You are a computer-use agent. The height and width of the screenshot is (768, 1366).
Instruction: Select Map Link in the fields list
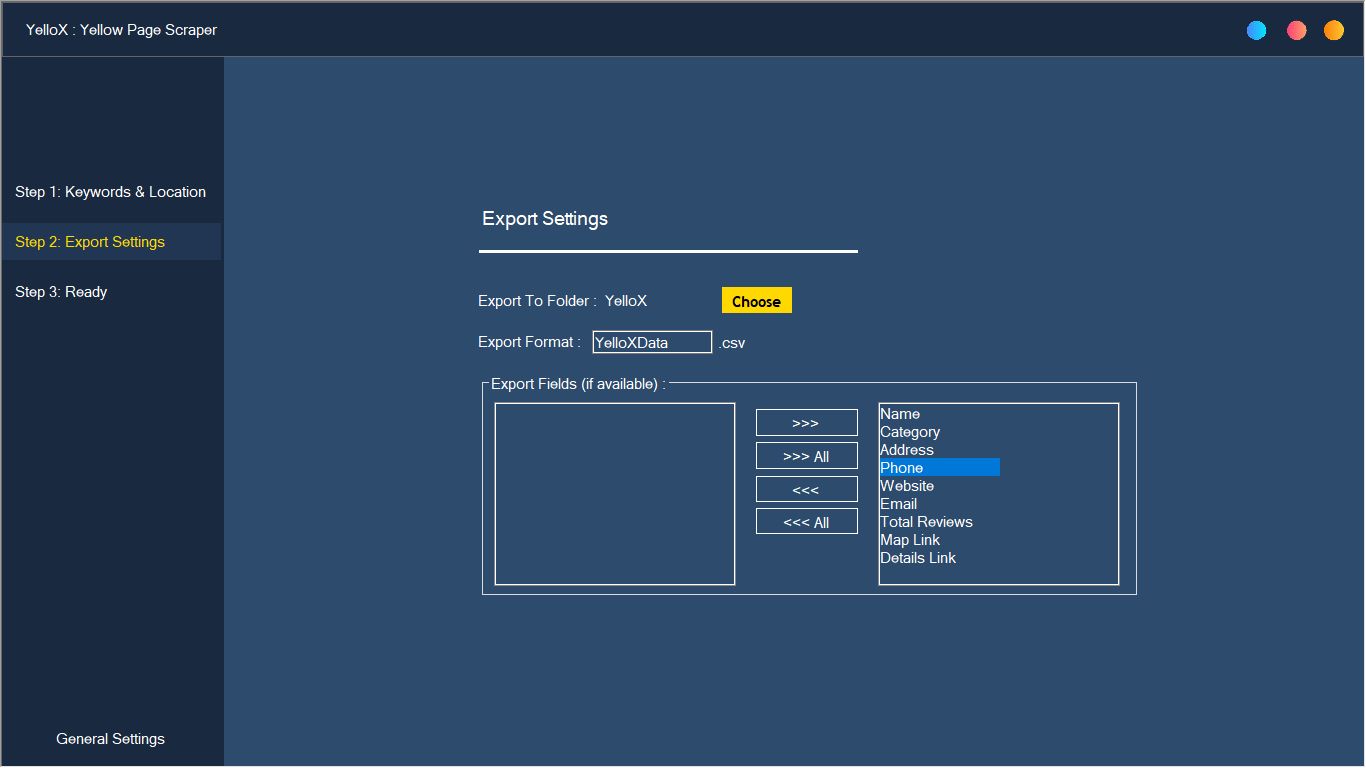(x=940, y=540)
